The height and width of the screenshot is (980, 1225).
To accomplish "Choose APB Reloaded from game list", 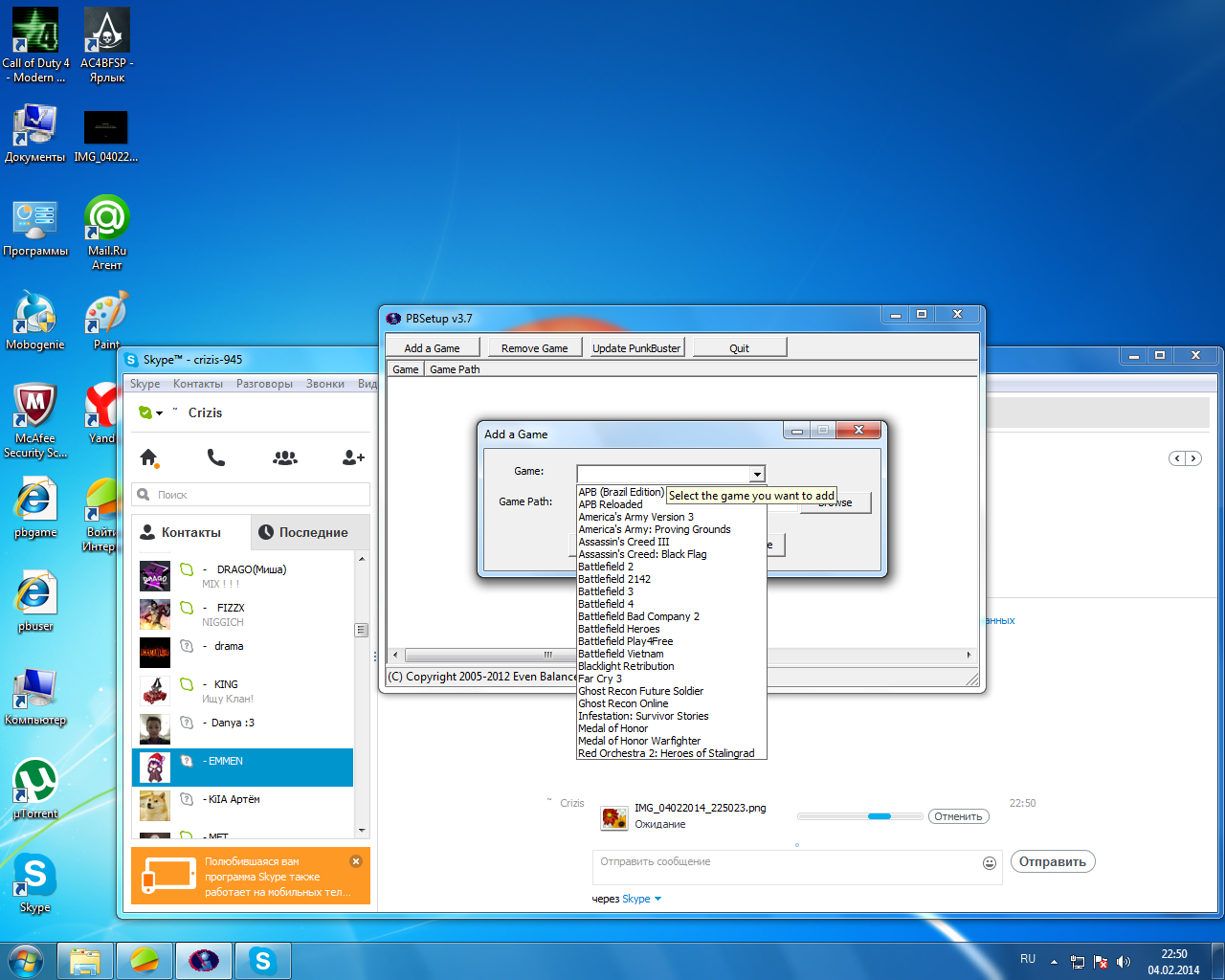I will [x=672, y=504].
